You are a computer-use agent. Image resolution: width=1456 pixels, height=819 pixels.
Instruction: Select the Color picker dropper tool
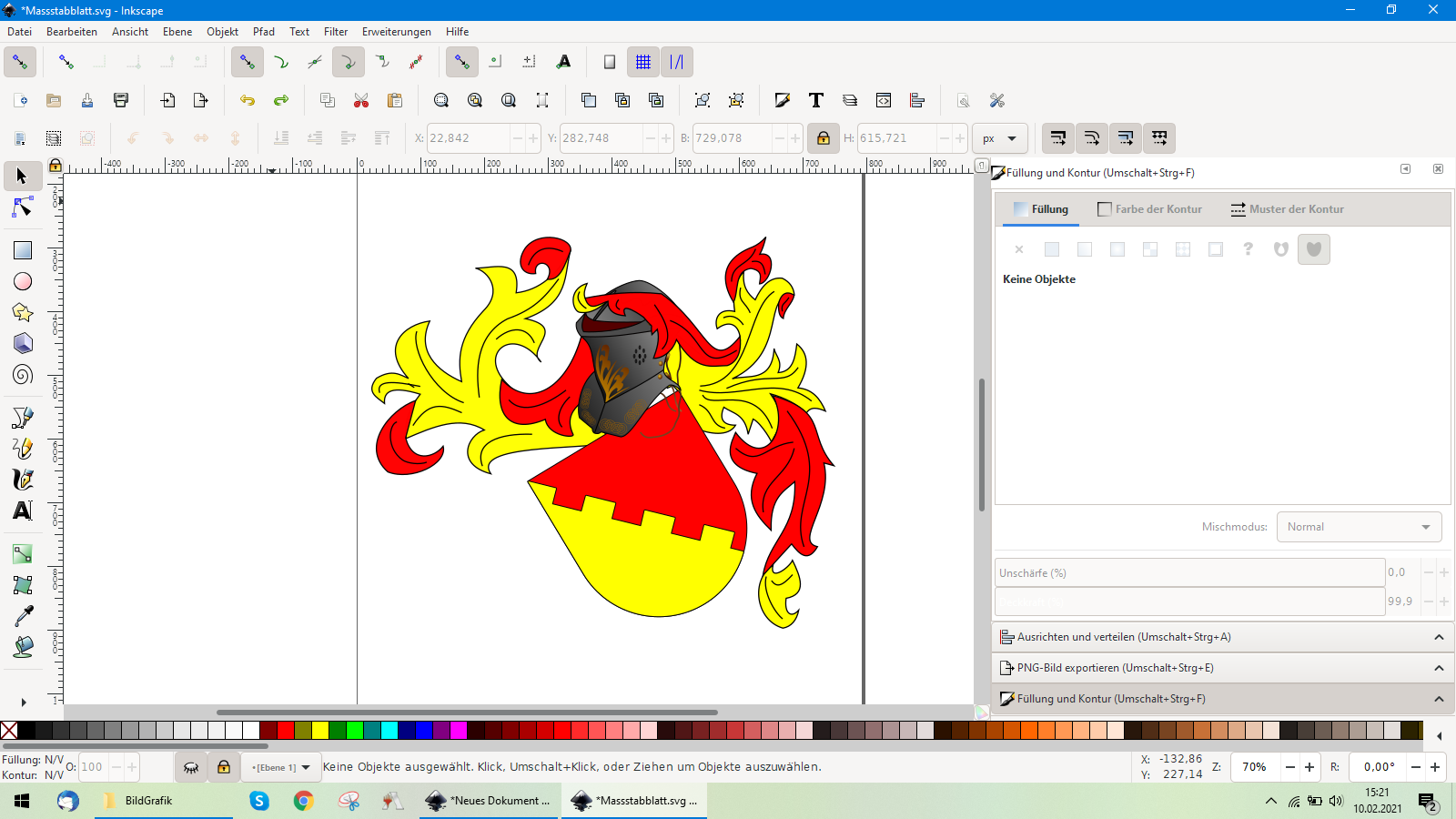pyautogui.click(x=23, y=616)
